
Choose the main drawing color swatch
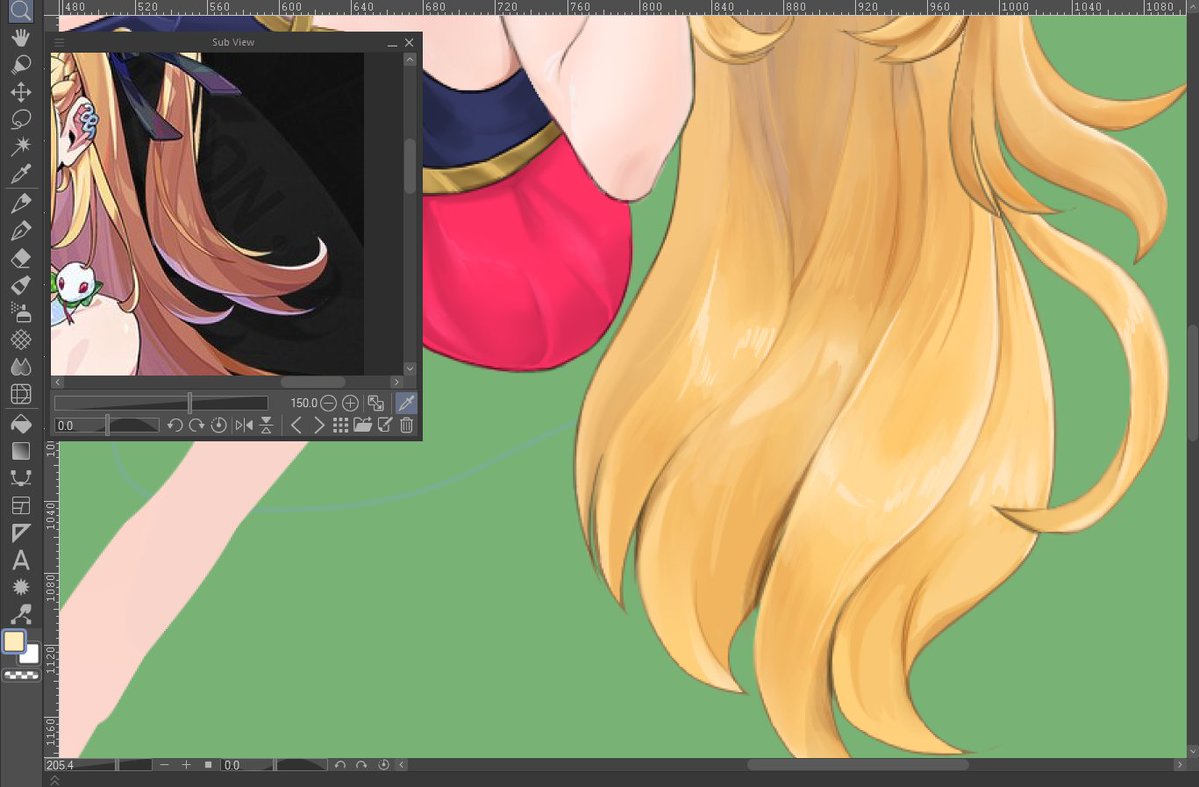pyautogui.click(x=14, y=642)
